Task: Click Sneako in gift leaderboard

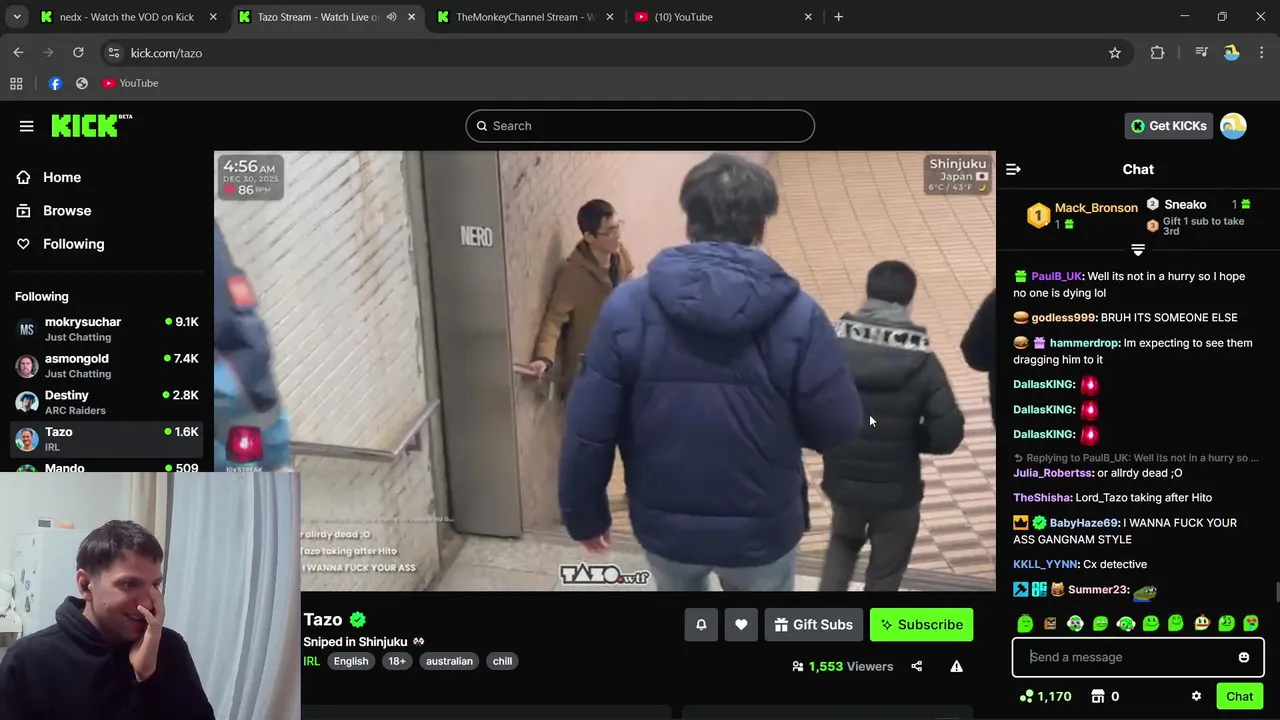Action: point(1185,204)
